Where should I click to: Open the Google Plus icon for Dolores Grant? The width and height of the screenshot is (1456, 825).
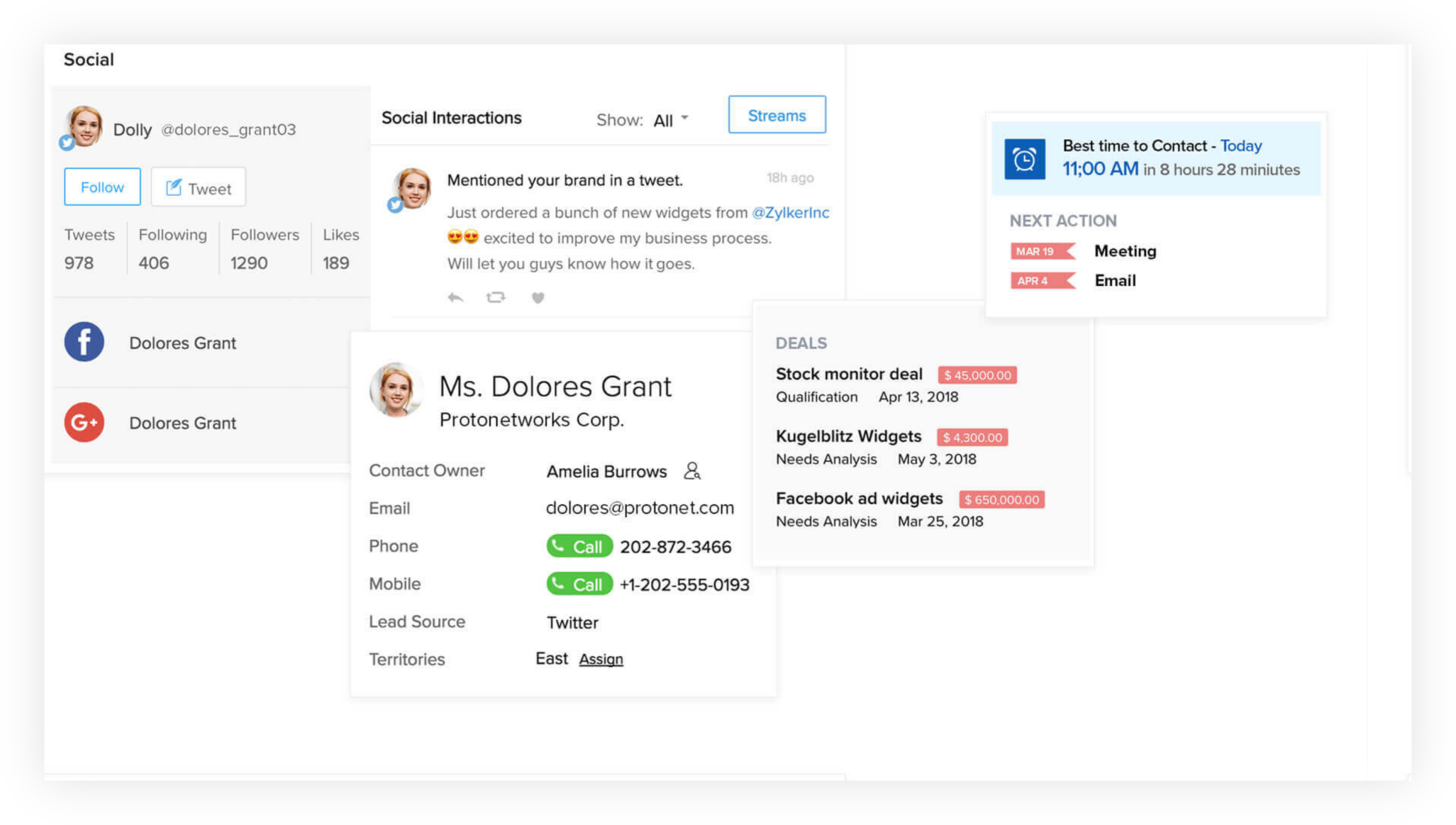(84, 422)
